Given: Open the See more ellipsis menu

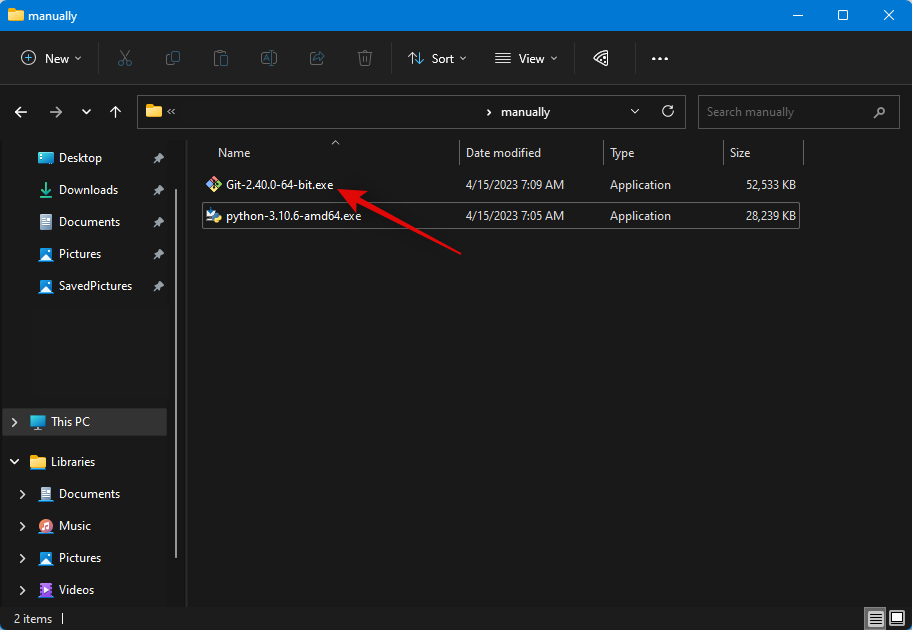Looking at the screenshot, I should click(x=660, y=59).
